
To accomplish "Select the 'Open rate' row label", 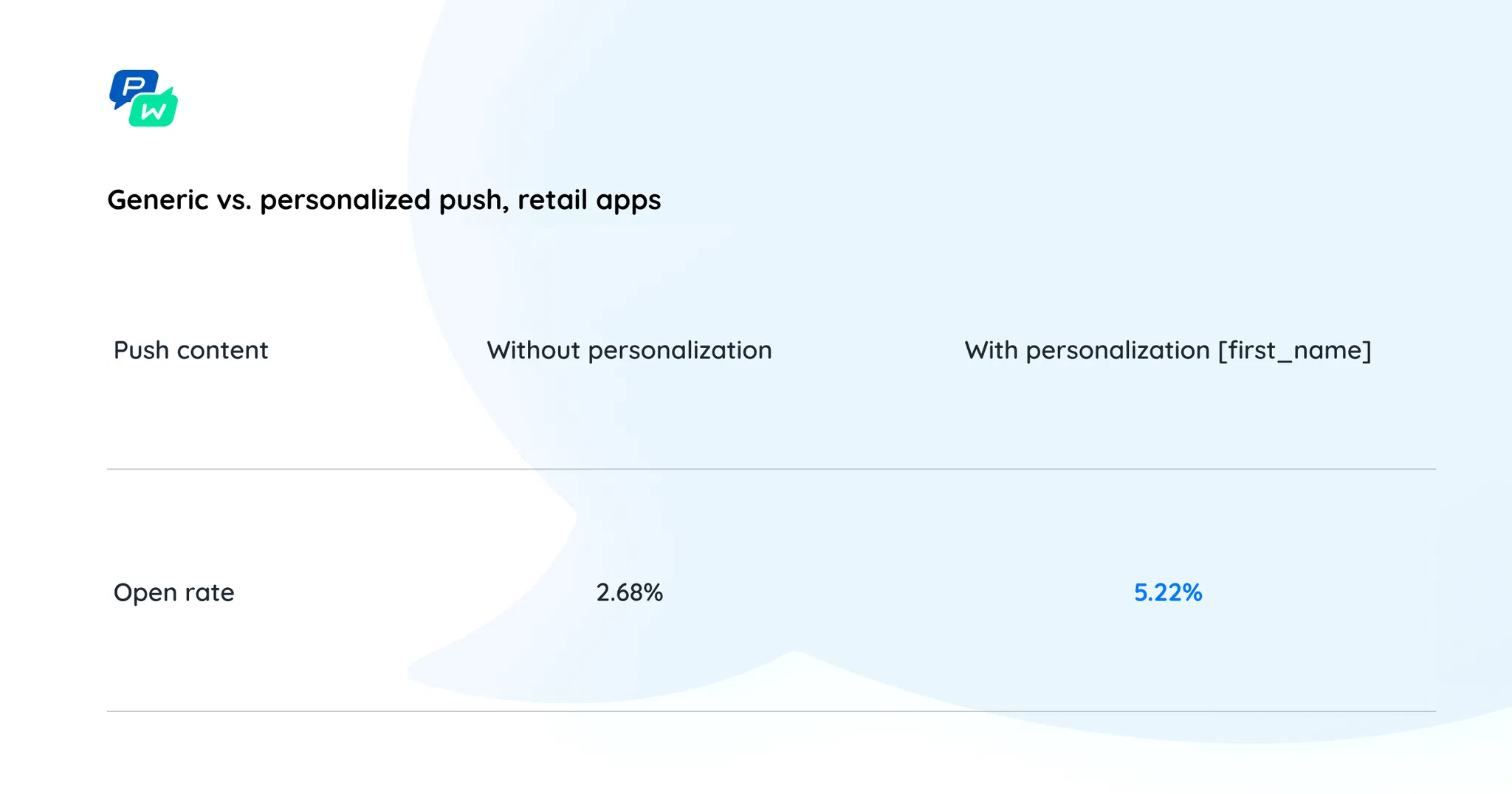I will click(173, 592).
